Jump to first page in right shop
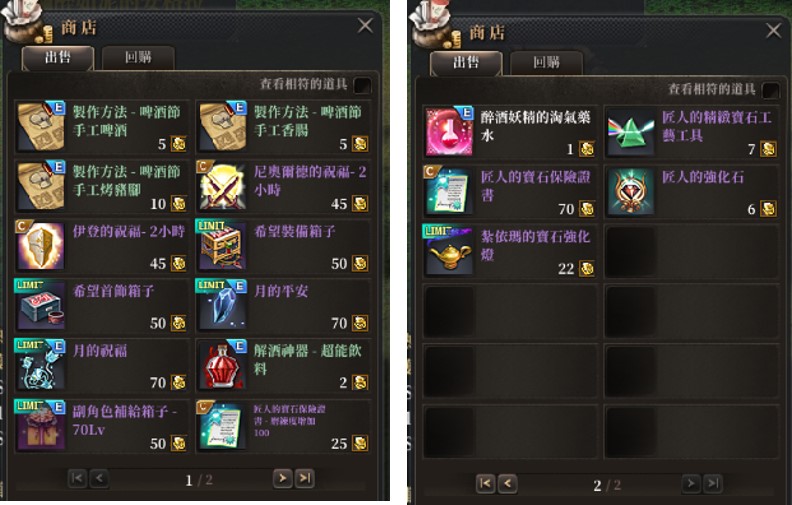Image resolution: width=792 pixels, height=505 pixels. (x=485, y=484)
